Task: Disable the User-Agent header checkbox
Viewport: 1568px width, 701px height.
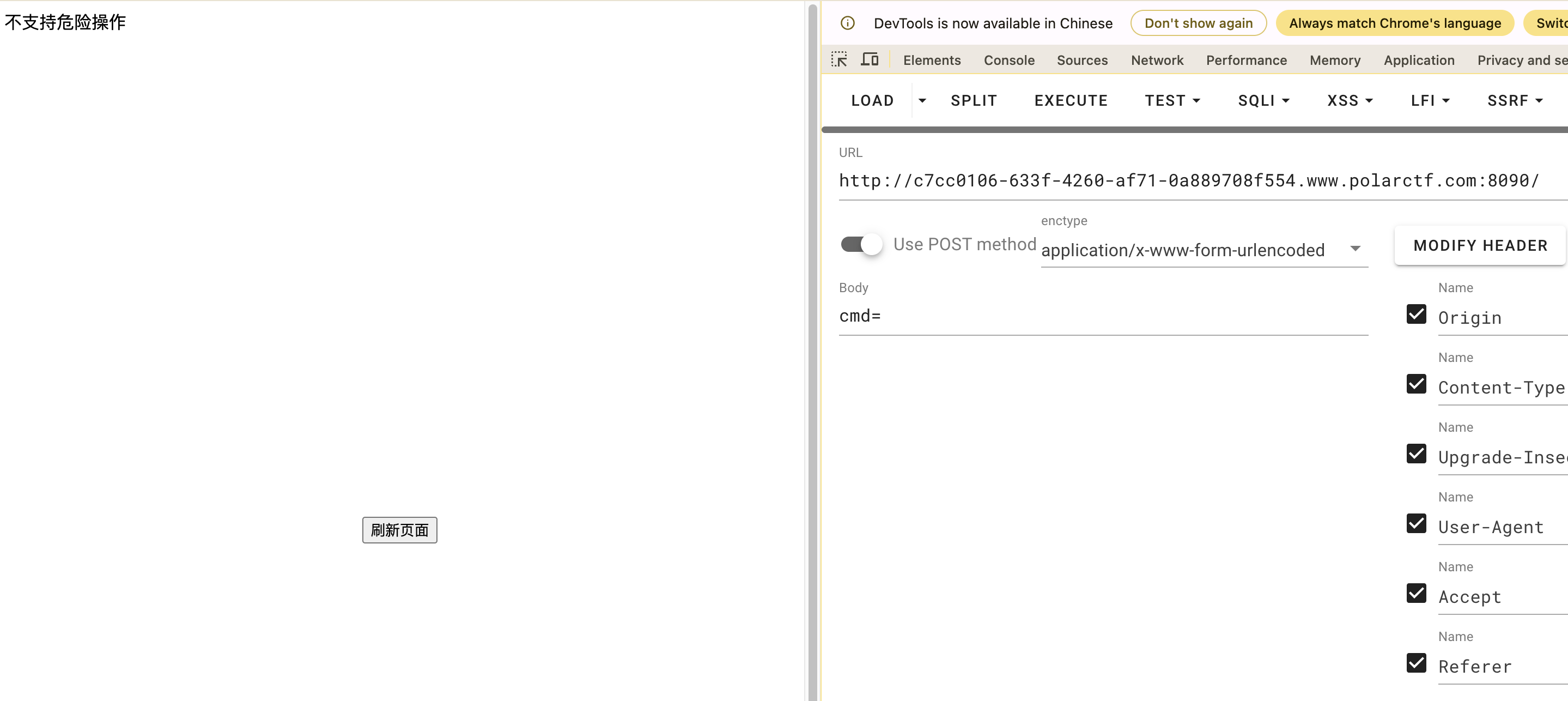Action: (x=1416, y=523)
